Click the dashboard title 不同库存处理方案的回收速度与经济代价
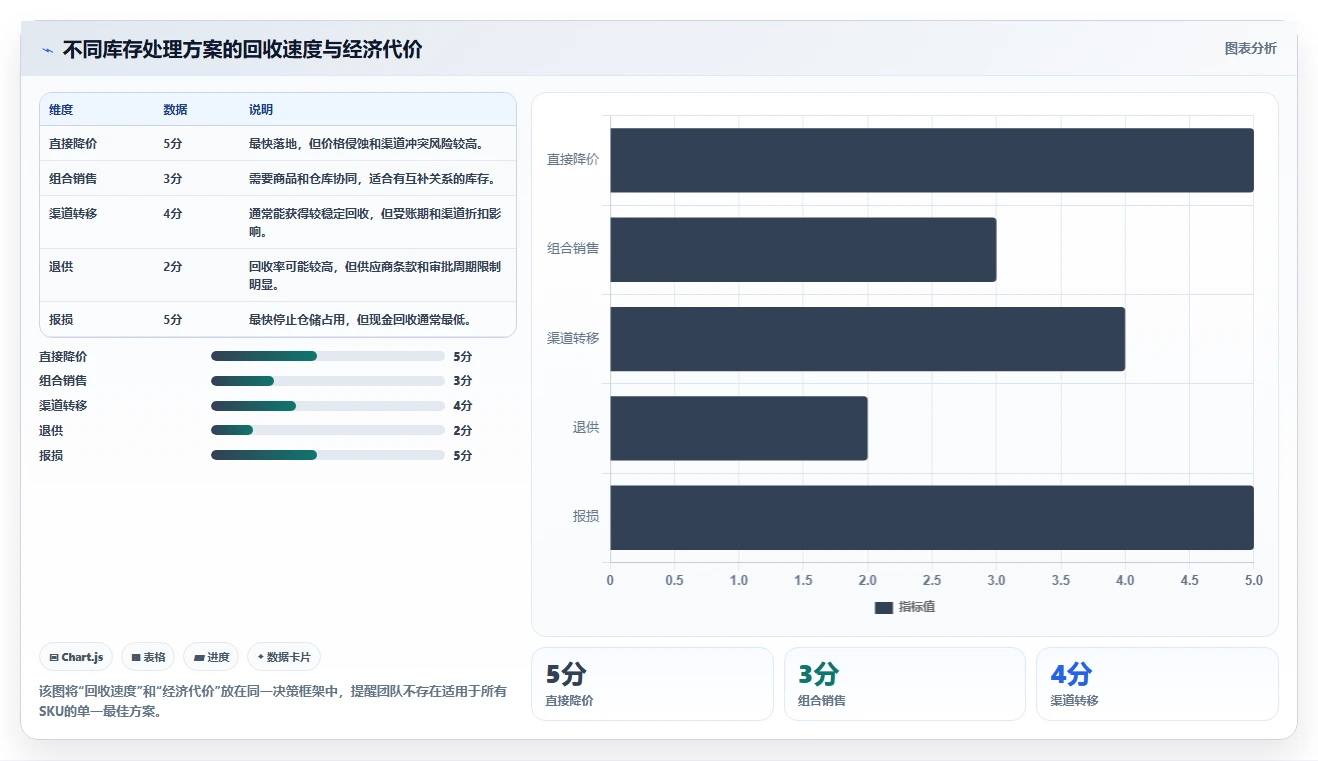Image resolution: width=1318 pixels, height=761 pixels. point(242,50)
